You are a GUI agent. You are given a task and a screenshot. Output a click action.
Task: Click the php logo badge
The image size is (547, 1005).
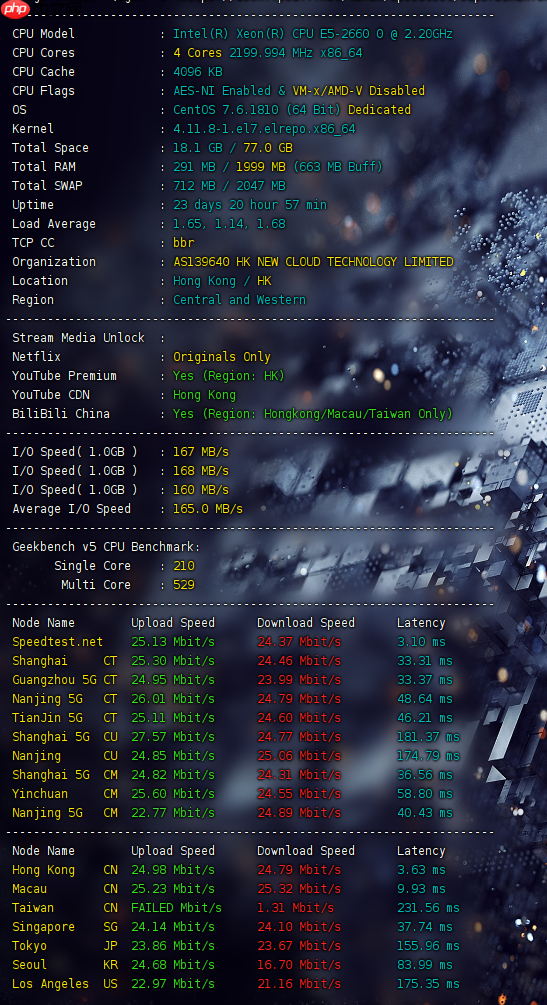[15, 8]
